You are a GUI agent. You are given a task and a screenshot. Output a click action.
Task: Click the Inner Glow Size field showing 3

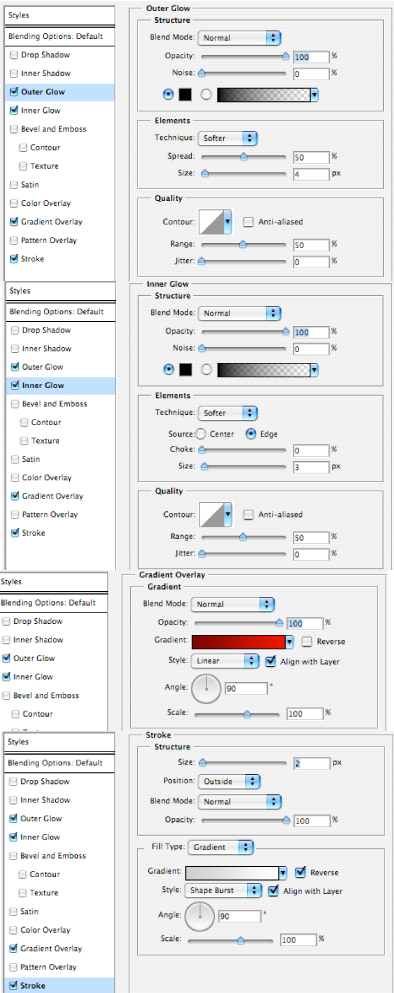point(311,467)
